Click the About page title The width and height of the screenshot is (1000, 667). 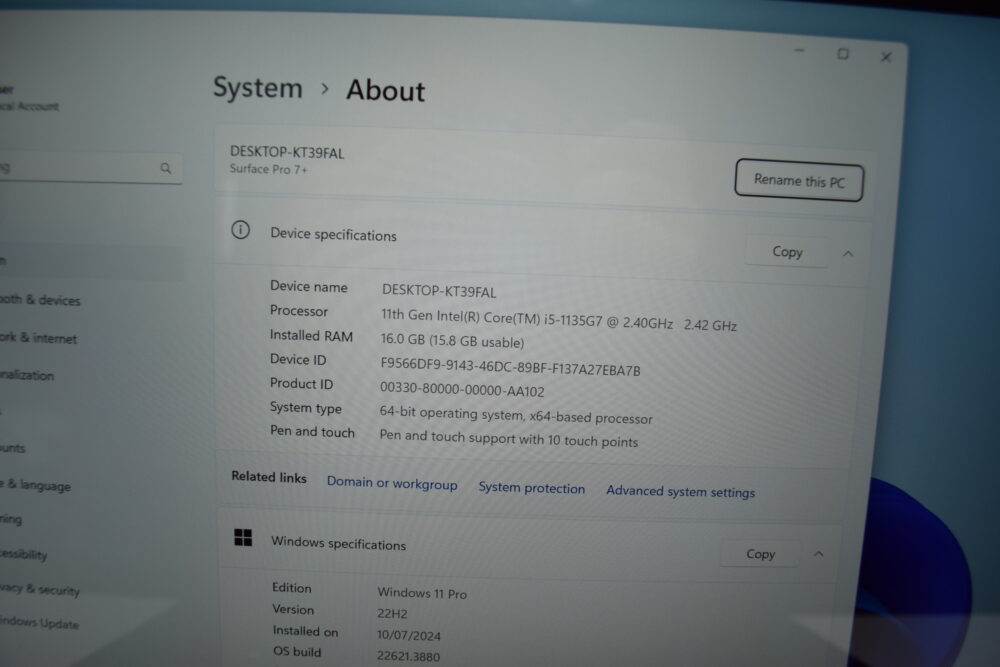tap(386, 91)
